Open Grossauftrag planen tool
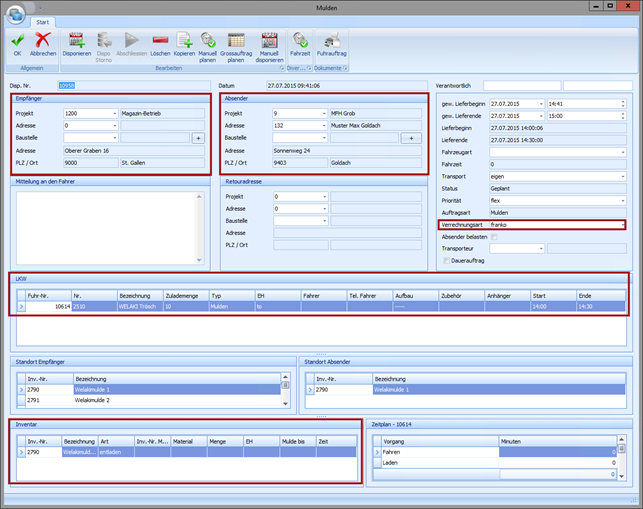The image size is (643, 509). tap(236, 47)
